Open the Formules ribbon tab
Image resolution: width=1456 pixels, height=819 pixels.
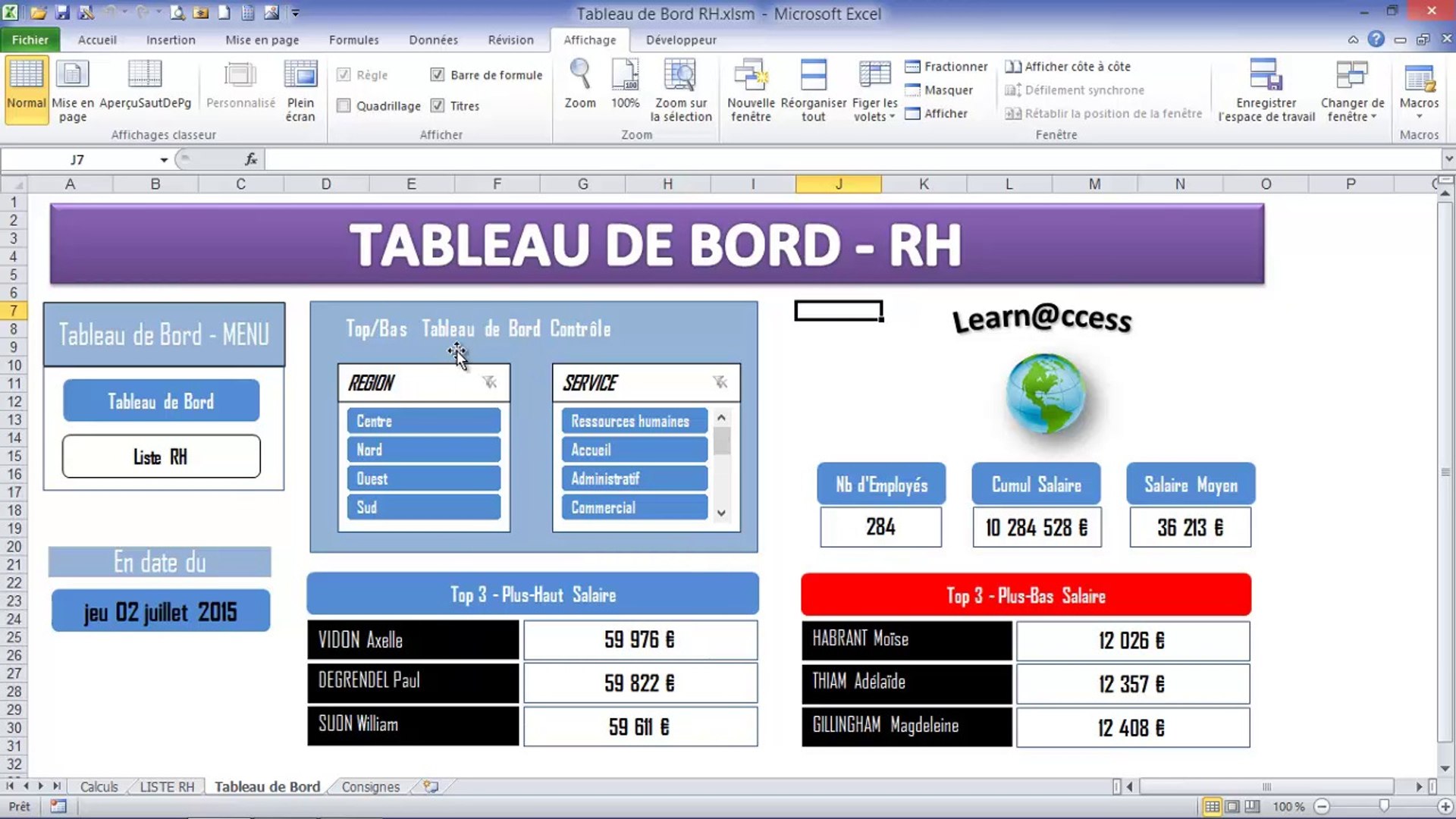[353, 39]
